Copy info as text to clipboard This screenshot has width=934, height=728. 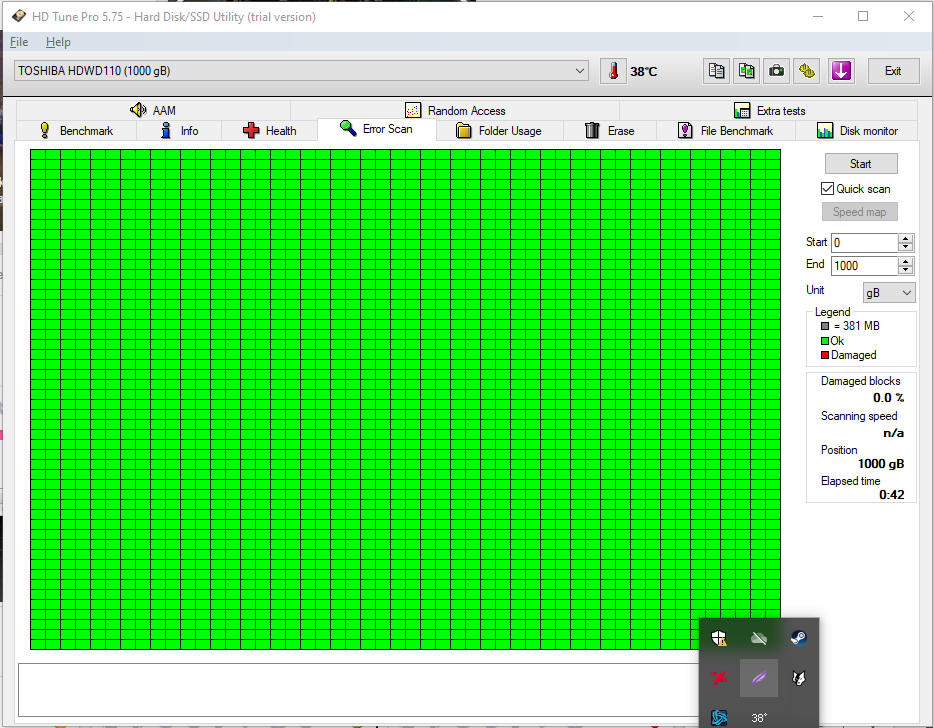tap(716, 71)
